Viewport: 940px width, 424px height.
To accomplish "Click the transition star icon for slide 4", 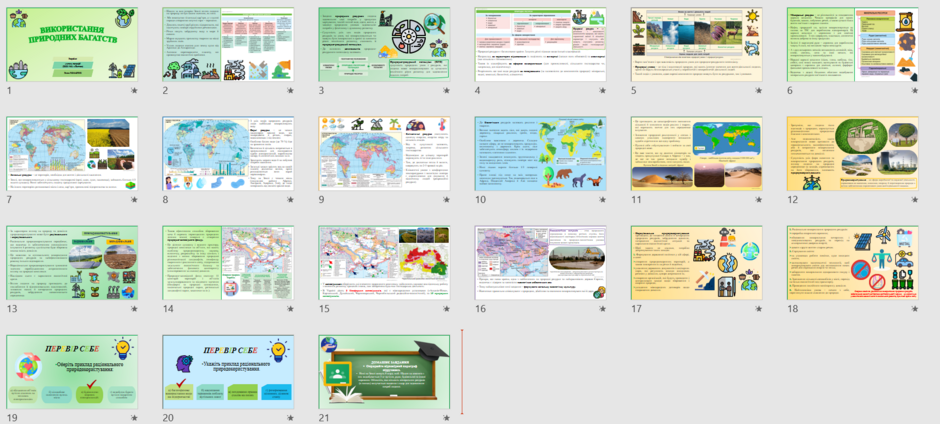I will pos(602,90).
